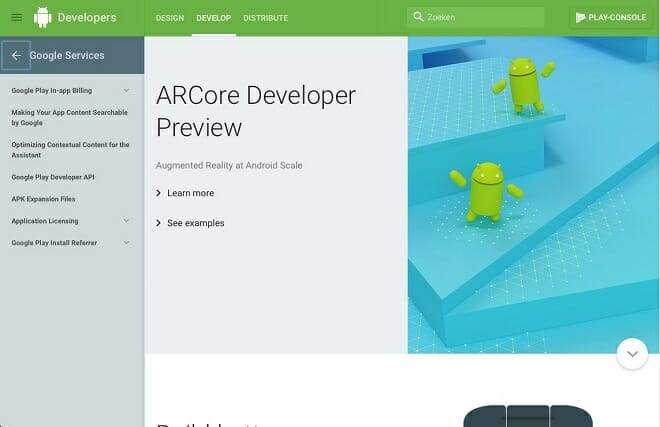Open the Learn more link
Viewport: 660px width, 427px height.
pyautogui.click(x=191, y=193)
